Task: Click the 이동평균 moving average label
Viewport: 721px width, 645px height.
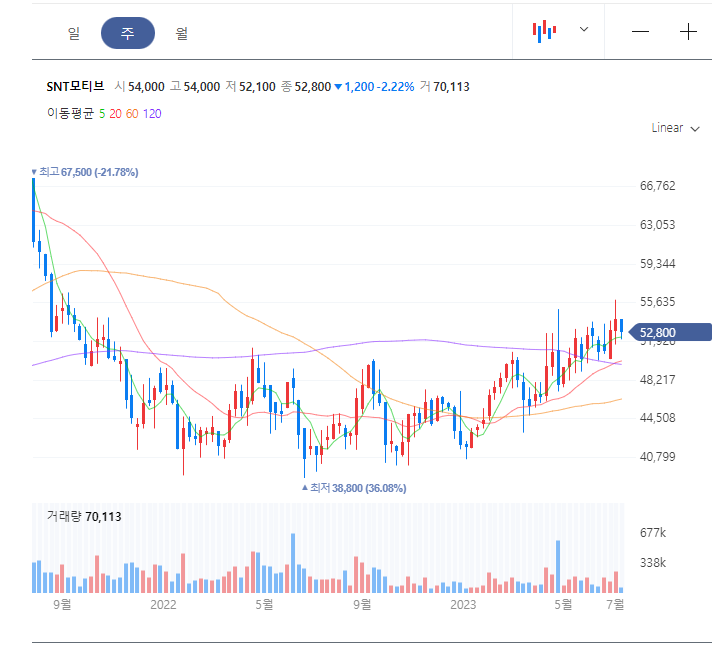Action: coord(70,113)
